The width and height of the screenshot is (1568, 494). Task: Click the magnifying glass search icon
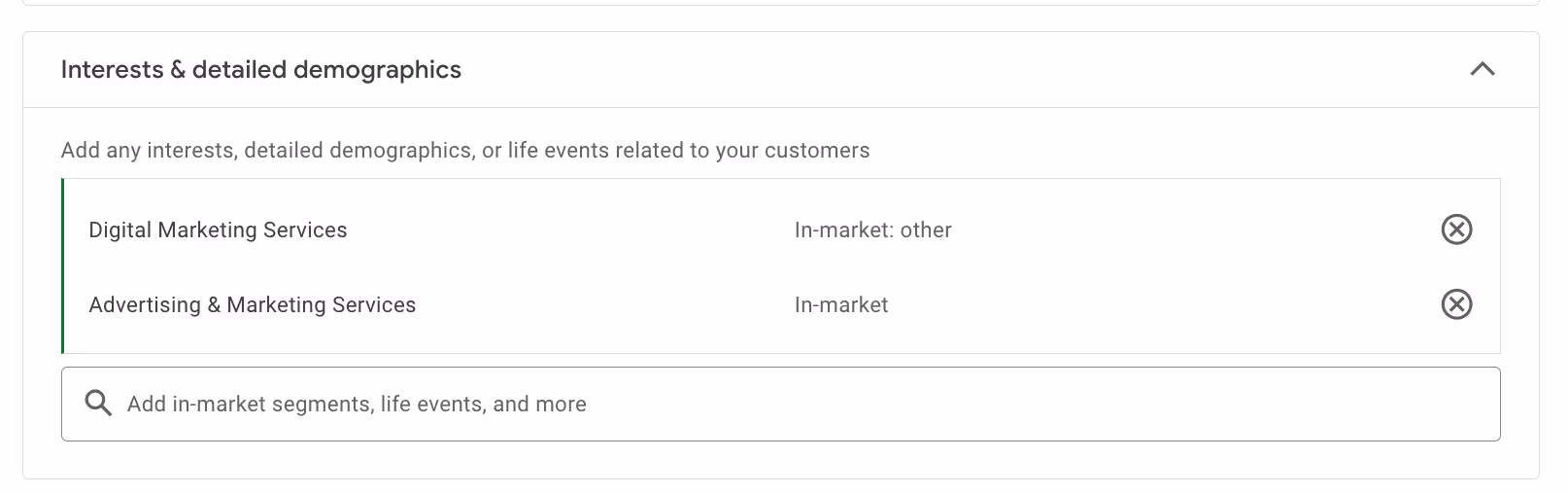[x=98, y=404]
